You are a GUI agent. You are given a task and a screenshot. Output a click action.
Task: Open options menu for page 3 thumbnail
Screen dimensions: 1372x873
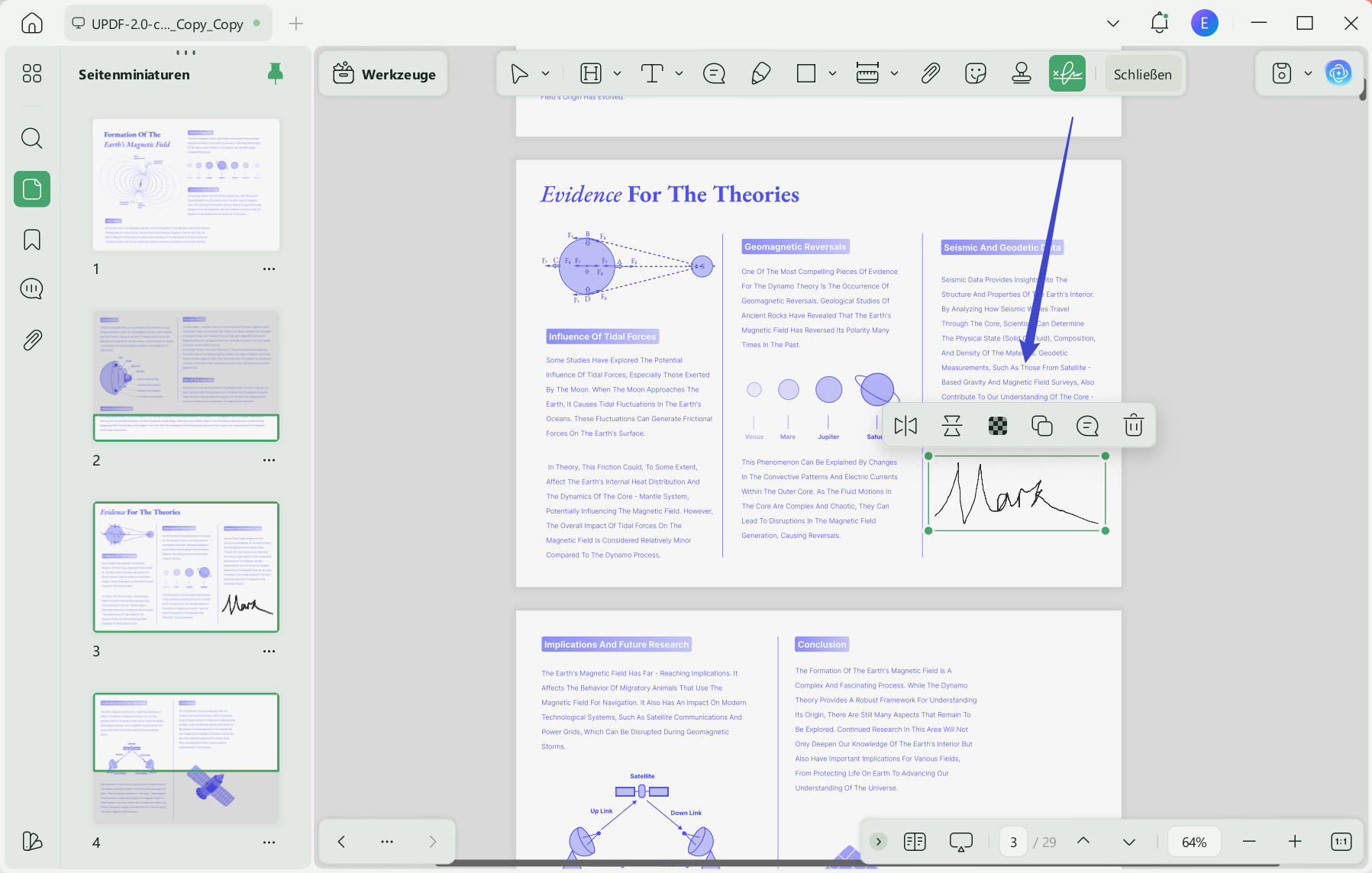pos(269,652)
